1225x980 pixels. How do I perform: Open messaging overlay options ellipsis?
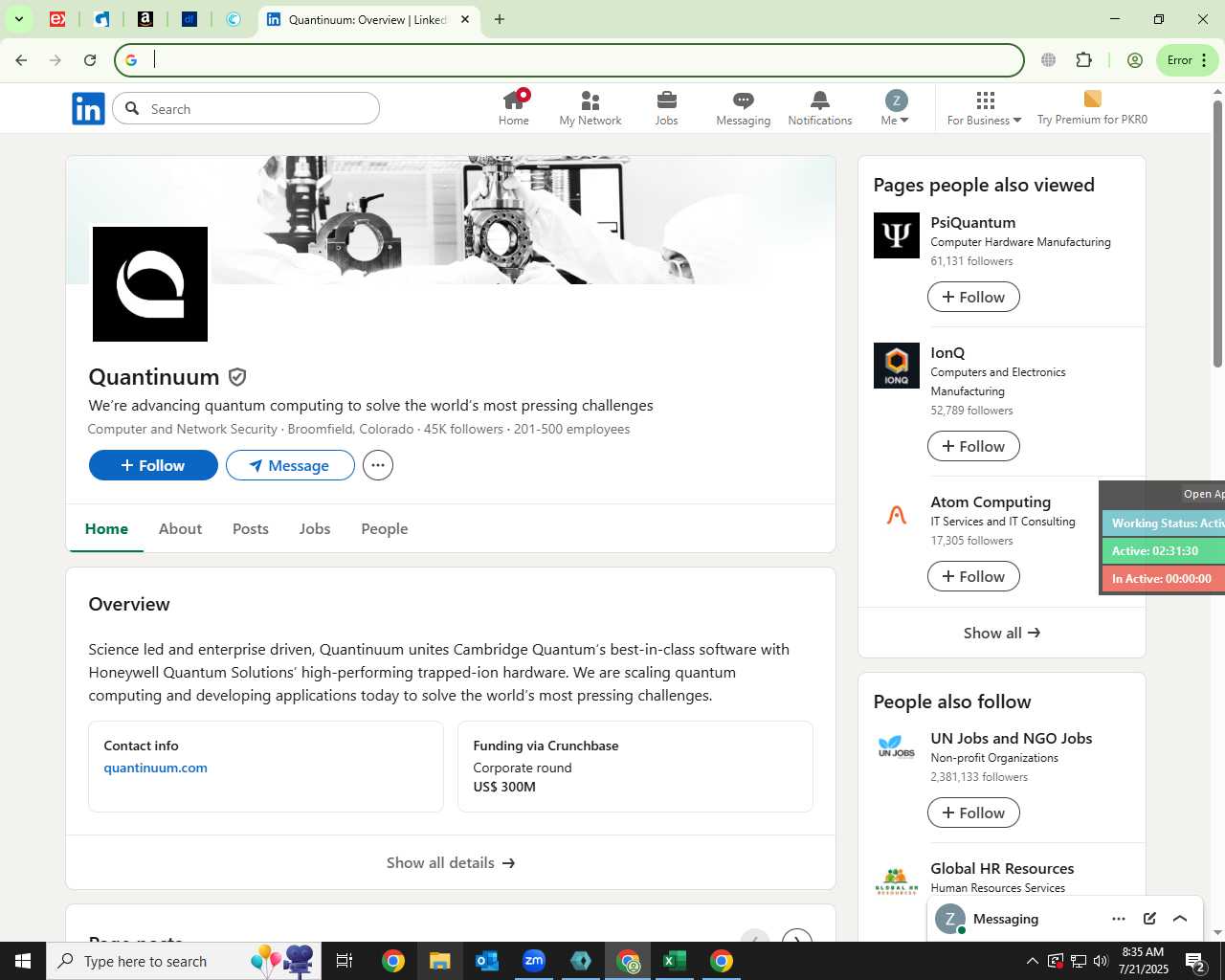coord(1119,919)
